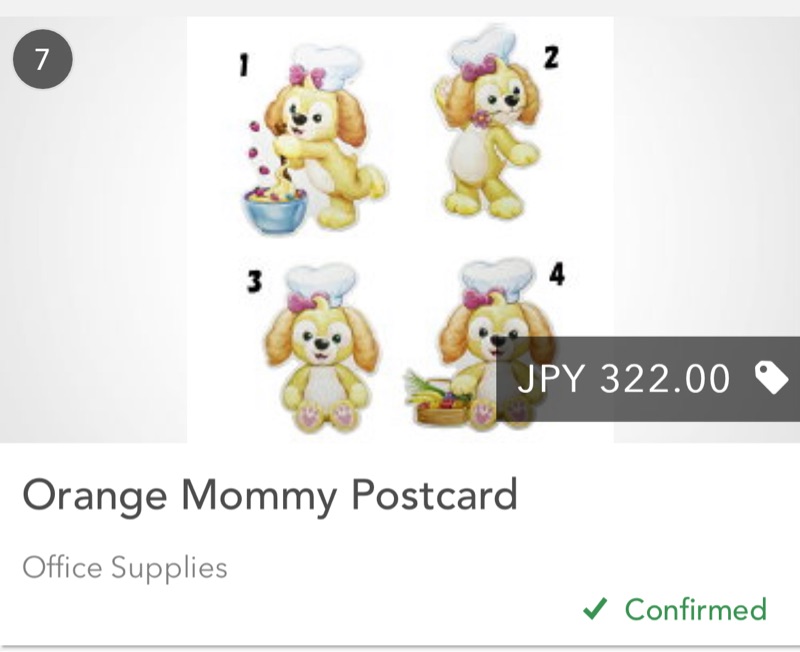Click the number 4 label
The height and width of the screenshot is (652, 800).
click(x=555, y=274)
